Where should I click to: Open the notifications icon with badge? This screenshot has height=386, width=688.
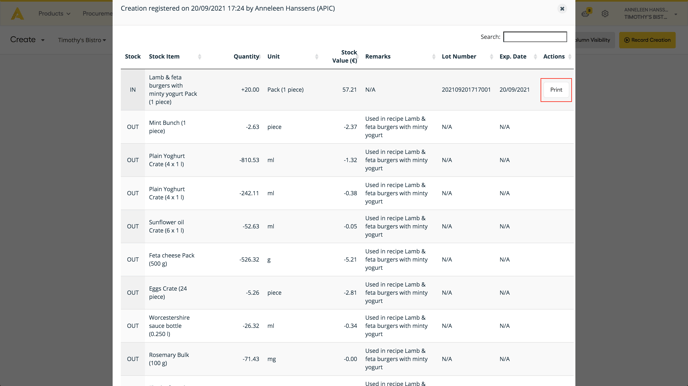pos(586,13)
